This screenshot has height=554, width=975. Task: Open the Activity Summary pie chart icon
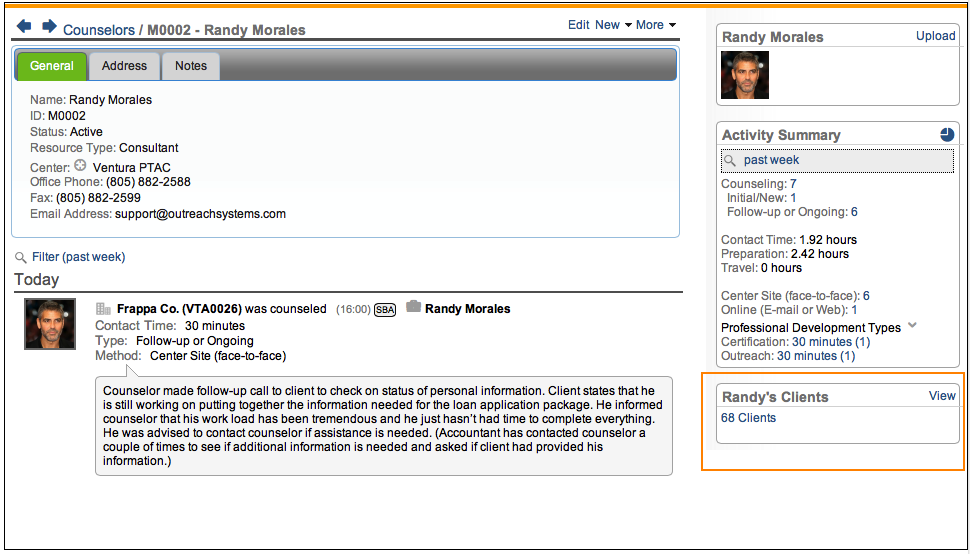(x=947, y=134)
